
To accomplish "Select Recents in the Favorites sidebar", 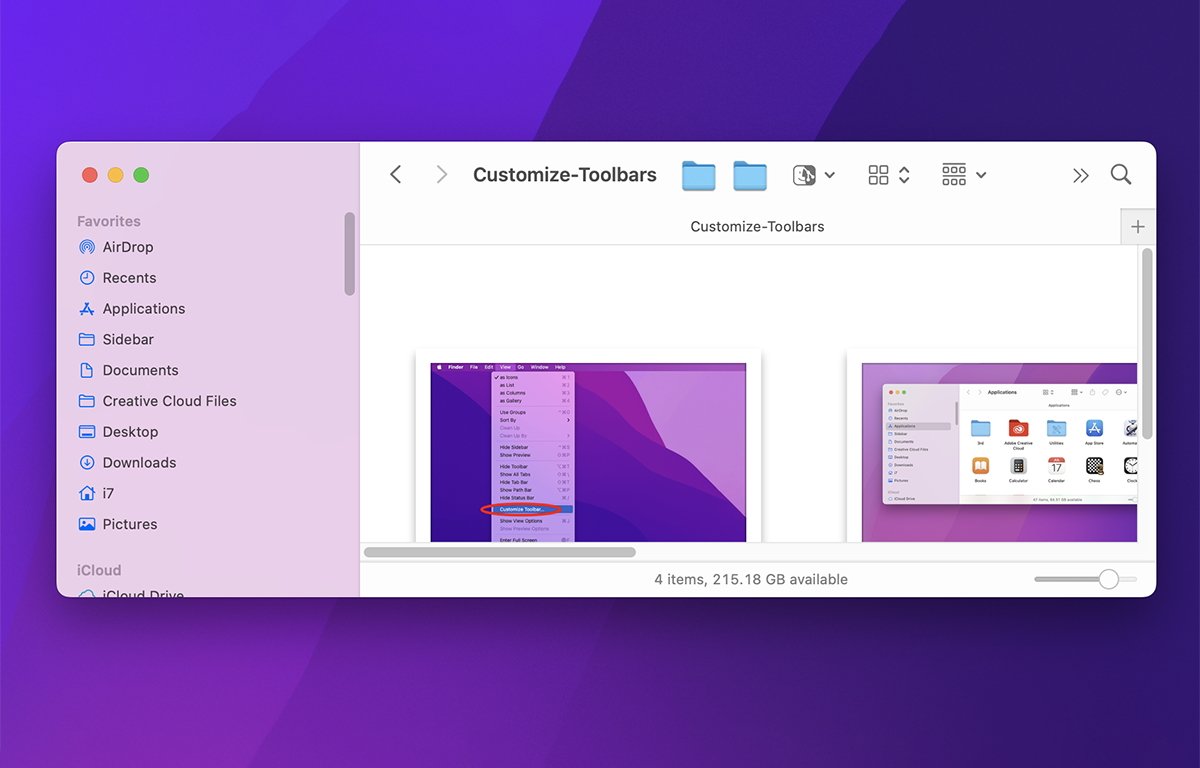I will click(x=129, y=278).
